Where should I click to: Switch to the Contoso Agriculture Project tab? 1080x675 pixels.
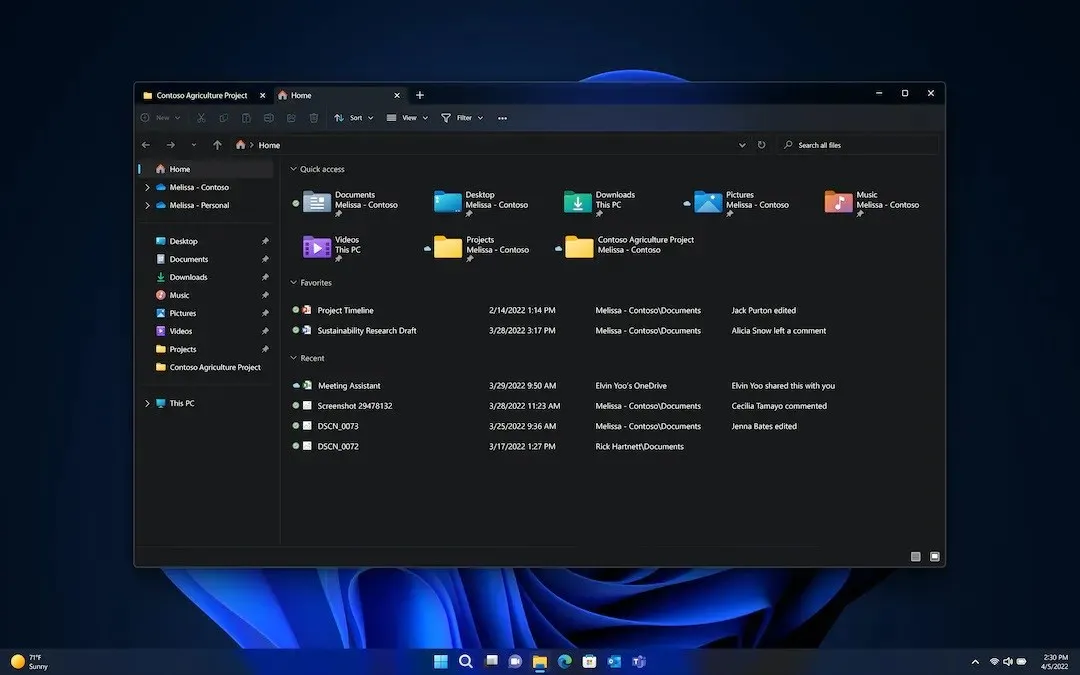(200, 95)
